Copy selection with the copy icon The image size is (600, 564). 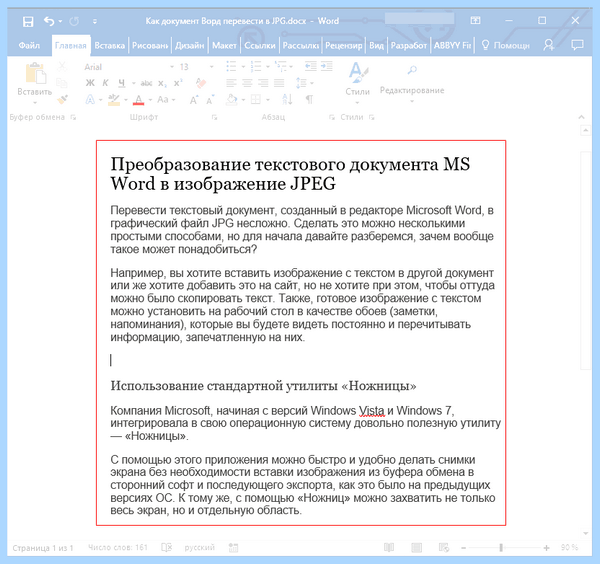[x=62, y=83]
